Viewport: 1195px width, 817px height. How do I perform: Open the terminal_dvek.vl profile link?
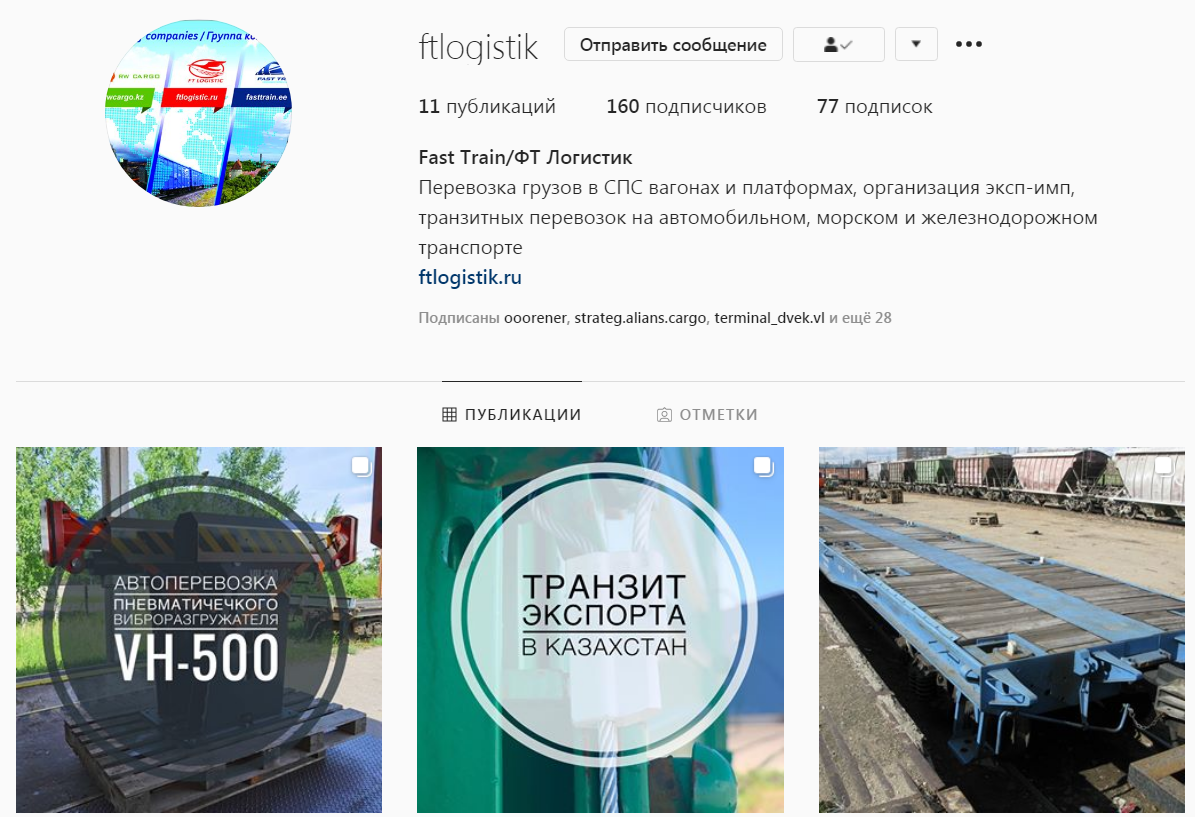[769, 318]
